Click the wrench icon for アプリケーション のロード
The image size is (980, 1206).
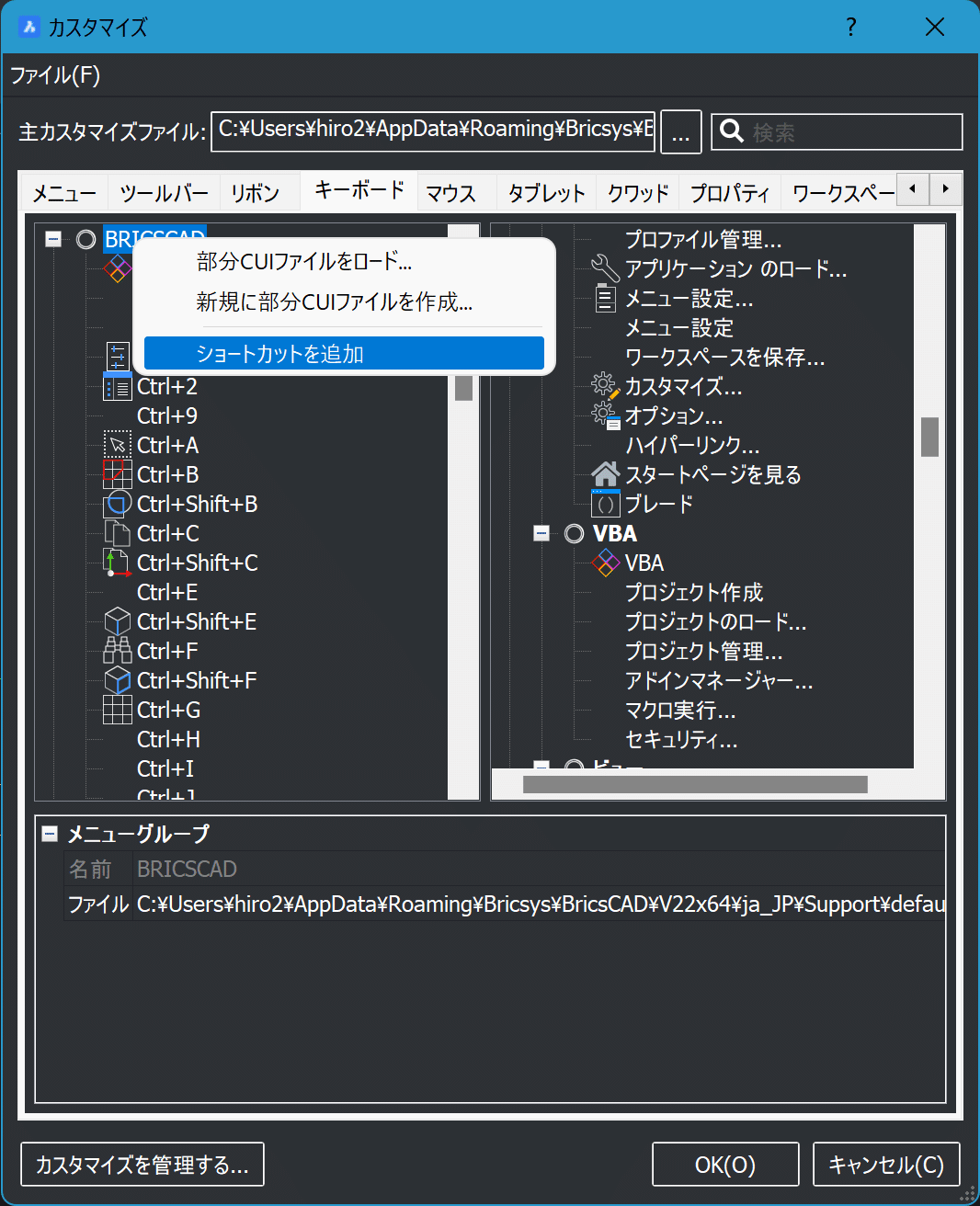(x=606, y=268)
